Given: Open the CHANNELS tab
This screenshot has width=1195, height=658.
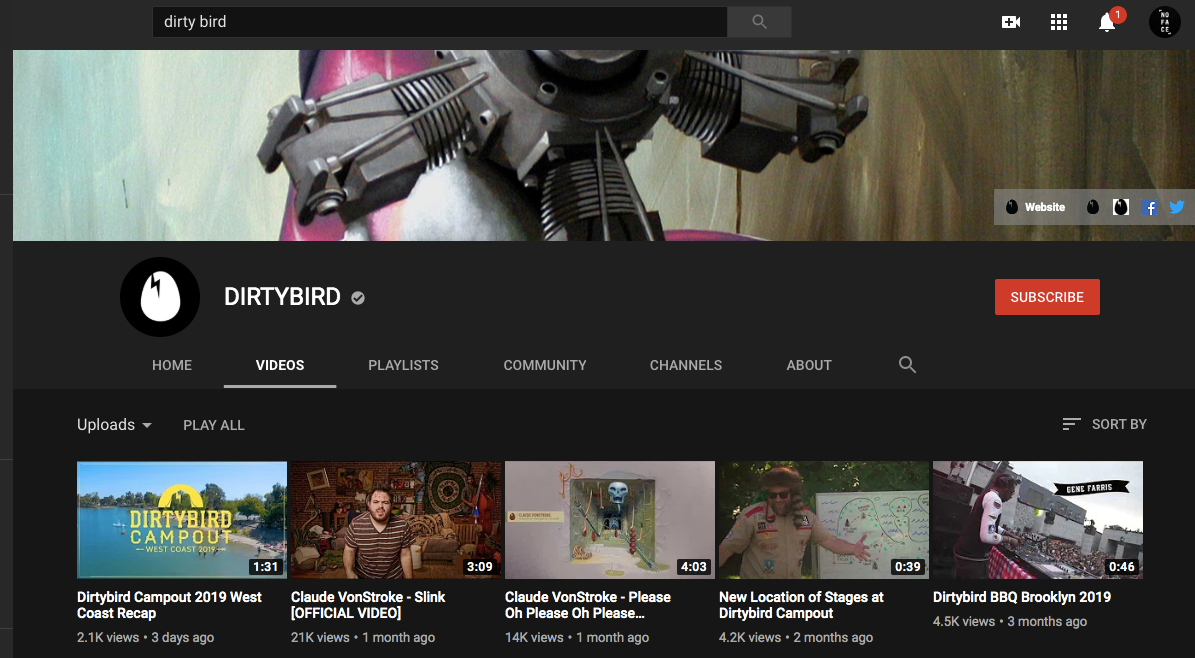Looking at the screenshot, I should point(686,365).
